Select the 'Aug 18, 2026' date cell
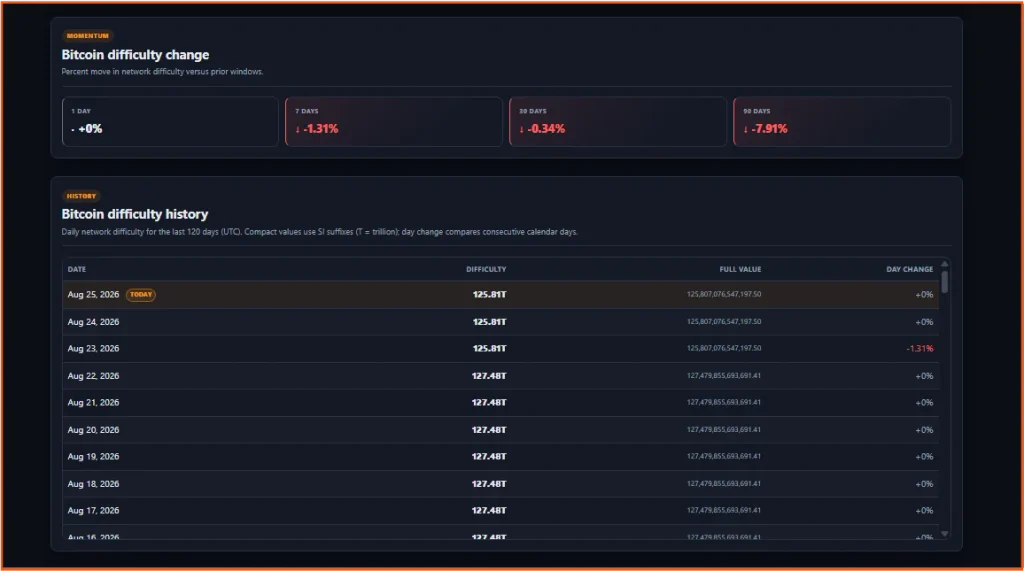 pos(93,484)
